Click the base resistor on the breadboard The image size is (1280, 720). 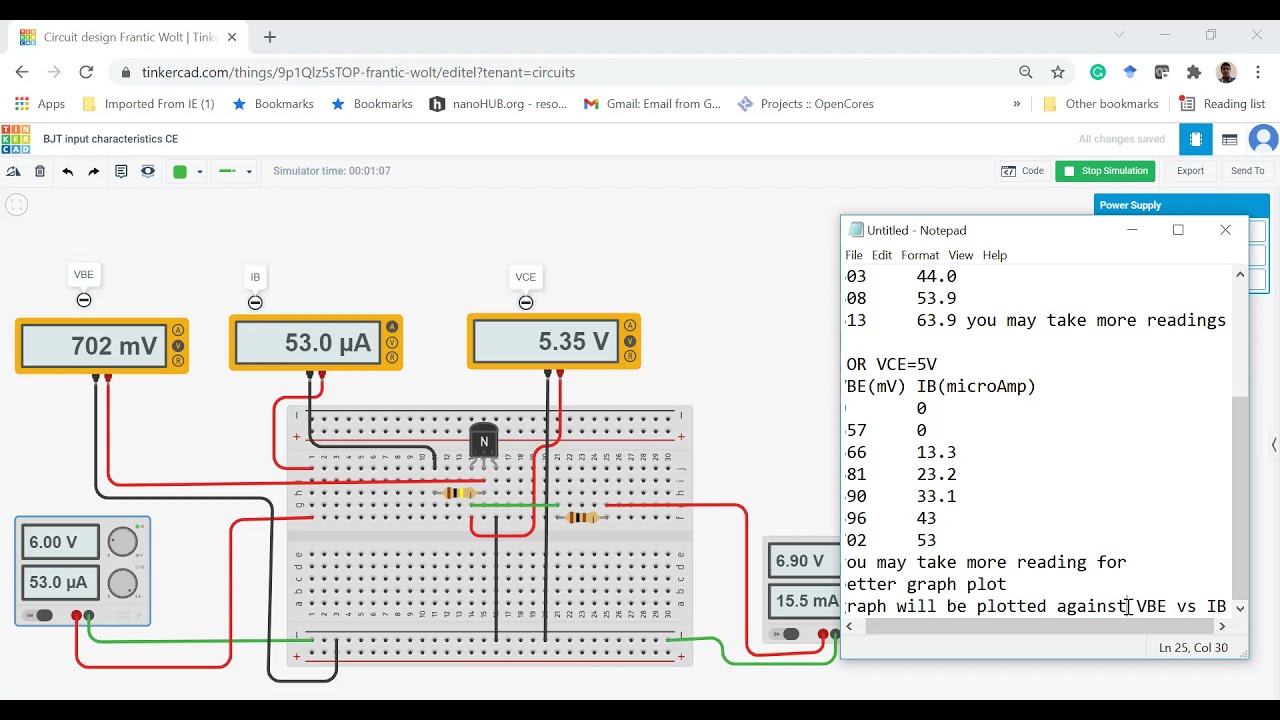point(459,493)
